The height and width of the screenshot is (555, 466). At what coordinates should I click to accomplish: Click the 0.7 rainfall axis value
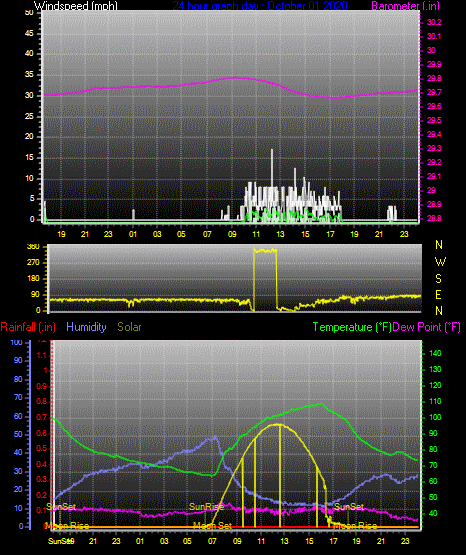[42, 417]
